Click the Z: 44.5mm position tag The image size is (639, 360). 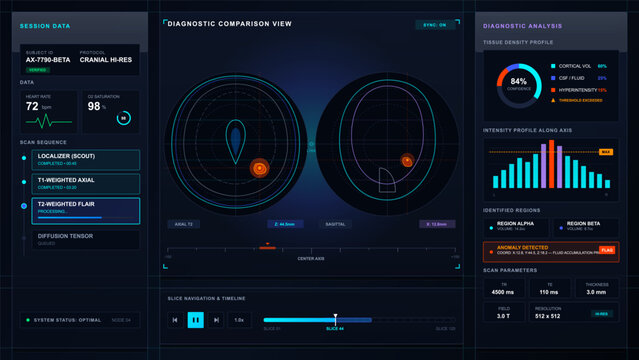[284, 224]
